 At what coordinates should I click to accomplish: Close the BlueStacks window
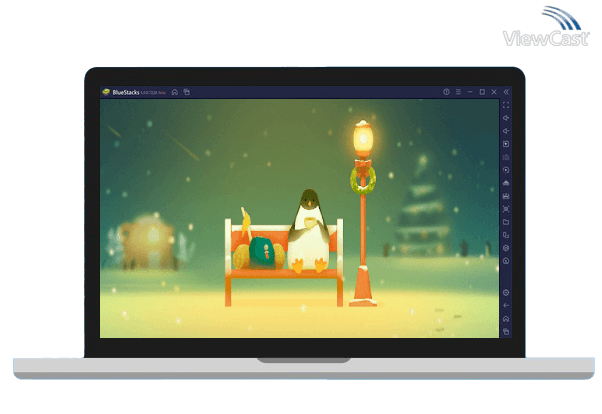(x=494, y=92)
